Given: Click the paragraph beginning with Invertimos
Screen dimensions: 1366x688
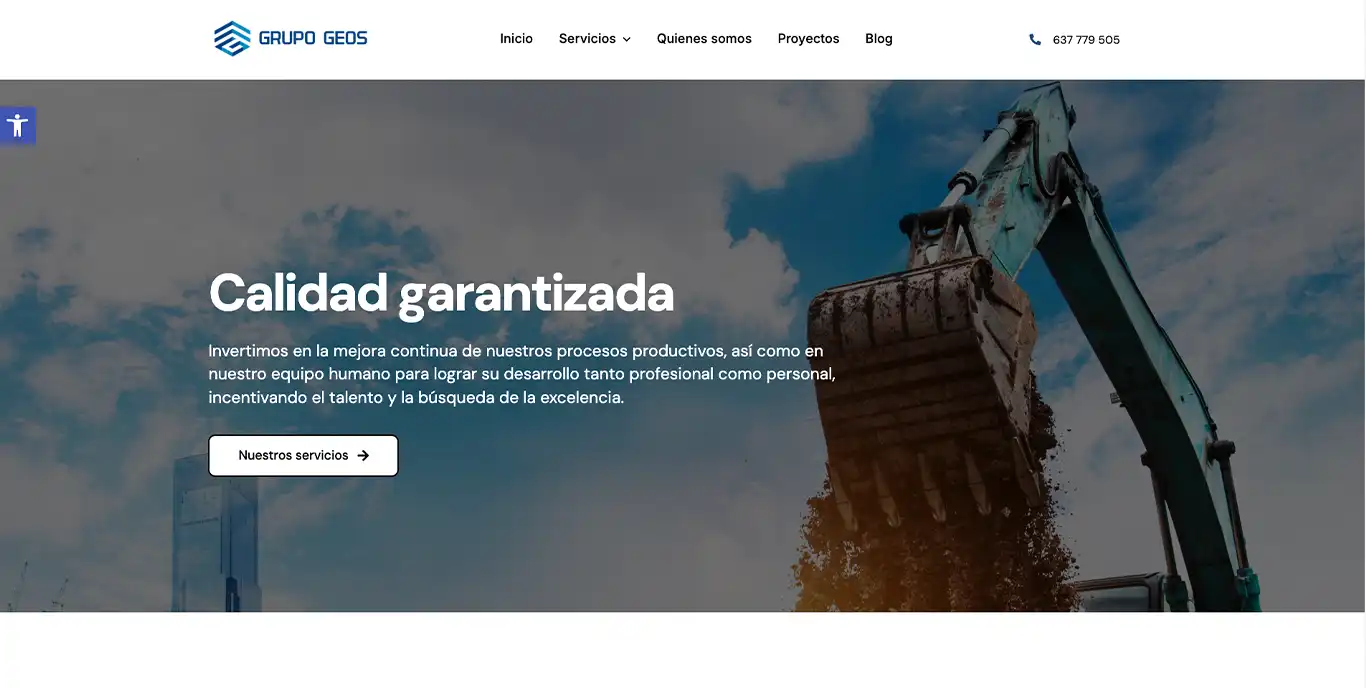Looking at the screenshot, I should point(520,374).
